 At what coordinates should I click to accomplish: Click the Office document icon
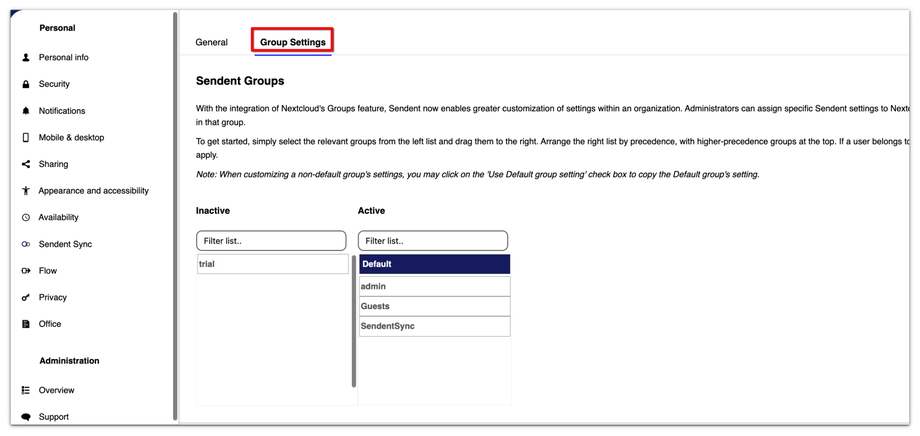pyautogui.click(x=26, y=324)
